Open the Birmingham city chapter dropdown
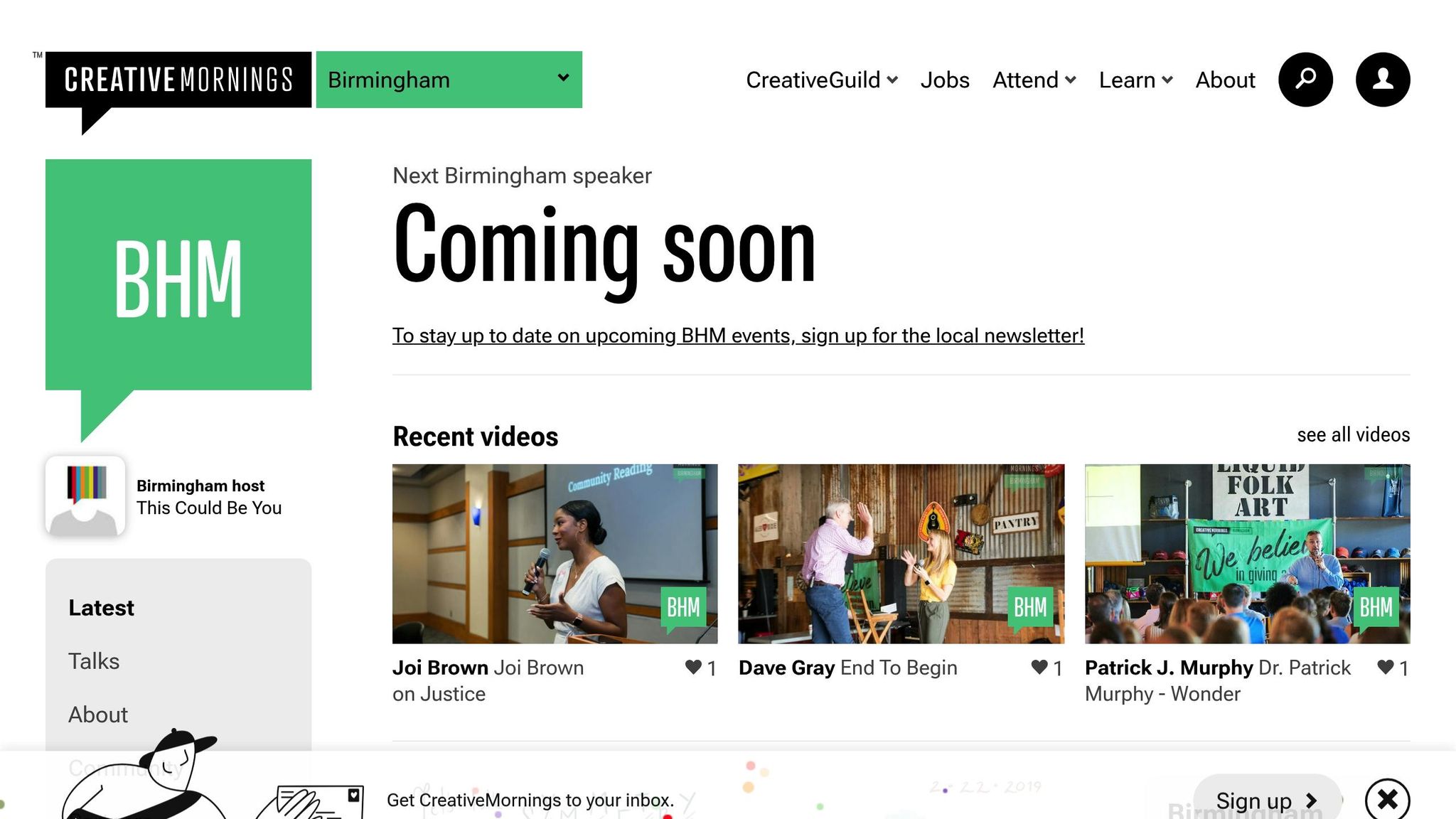Screen dimensions: 1456x819 [449, 80]
